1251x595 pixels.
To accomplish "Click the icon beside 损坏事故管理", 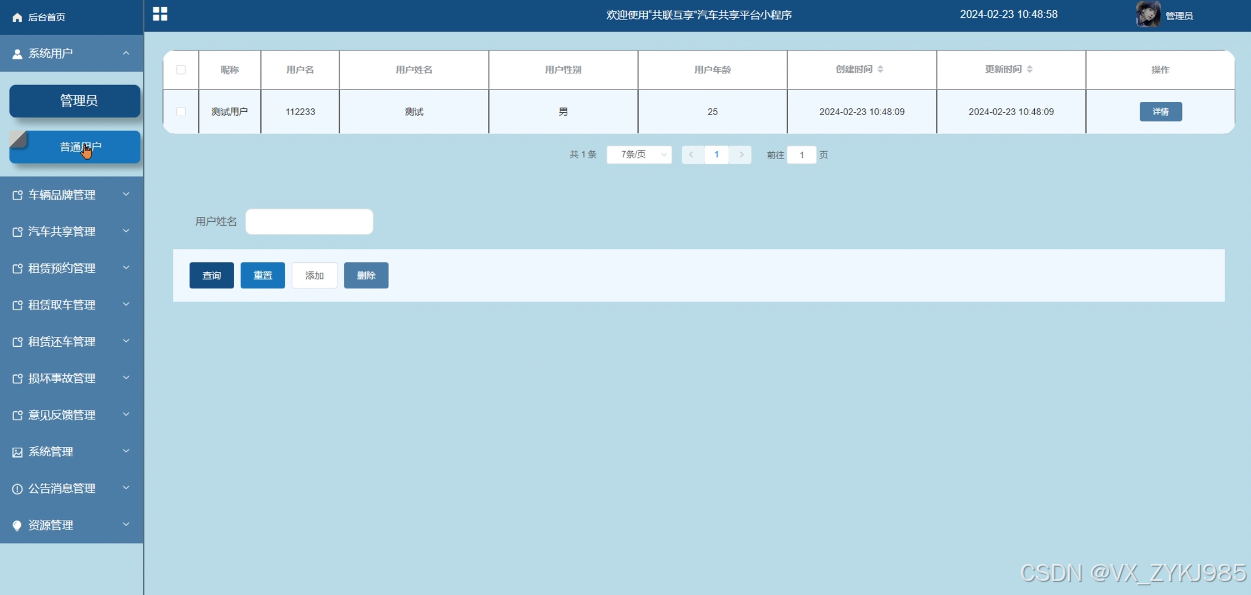I will 17,379.
